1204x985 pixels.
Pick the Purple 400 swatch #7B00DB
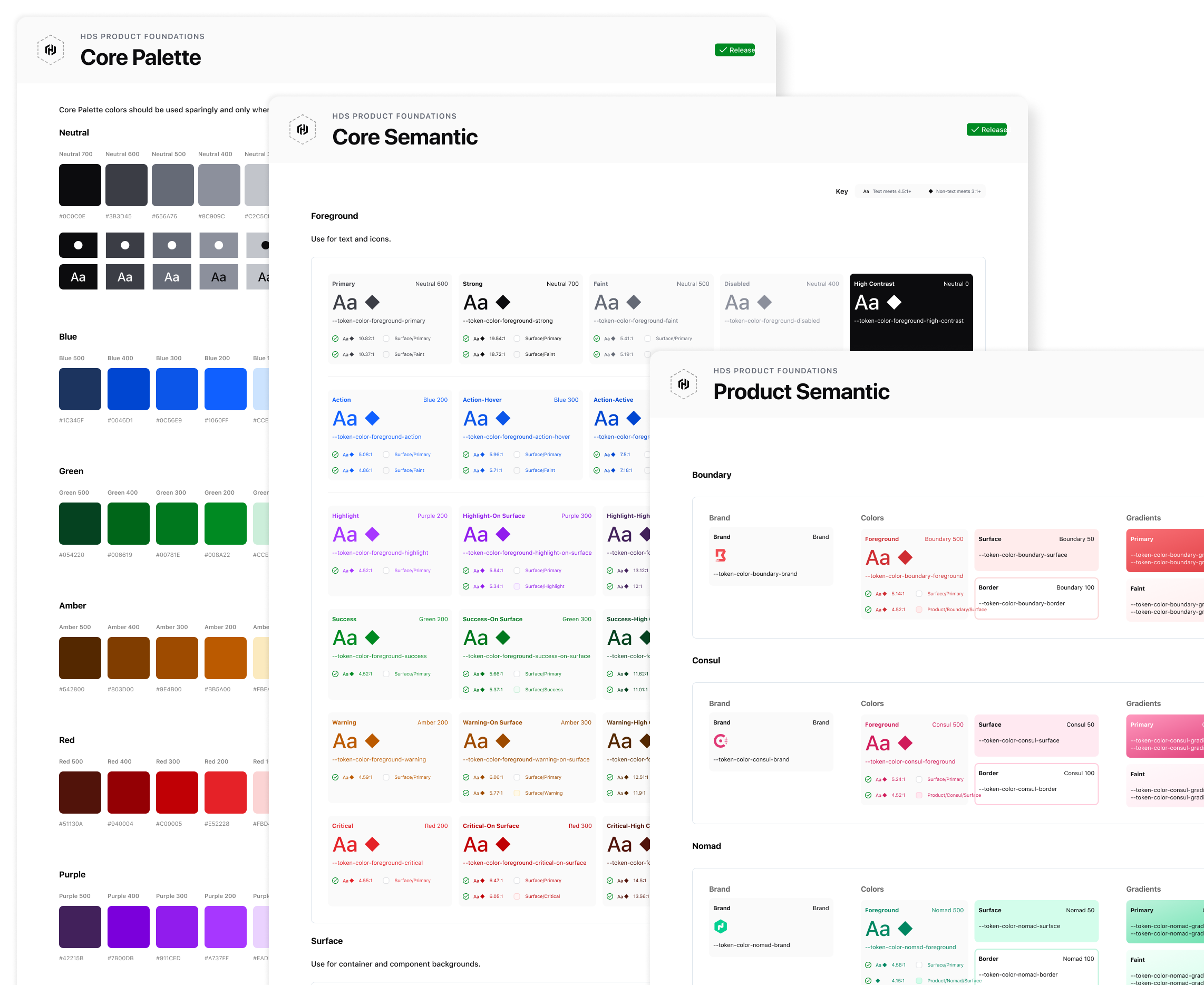[129, 927]
